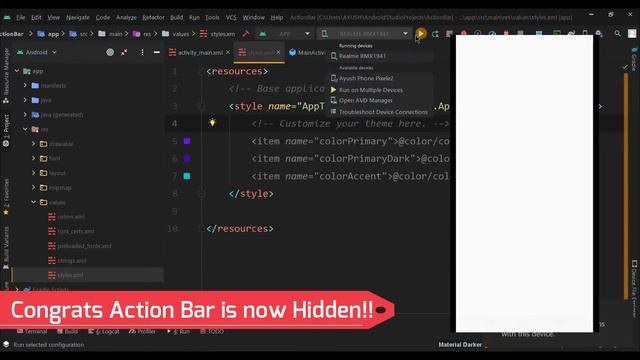The height and width of the screenshot is (360, 640).
Task: Open the Android project view dropdown
Action: click(37, 52)
